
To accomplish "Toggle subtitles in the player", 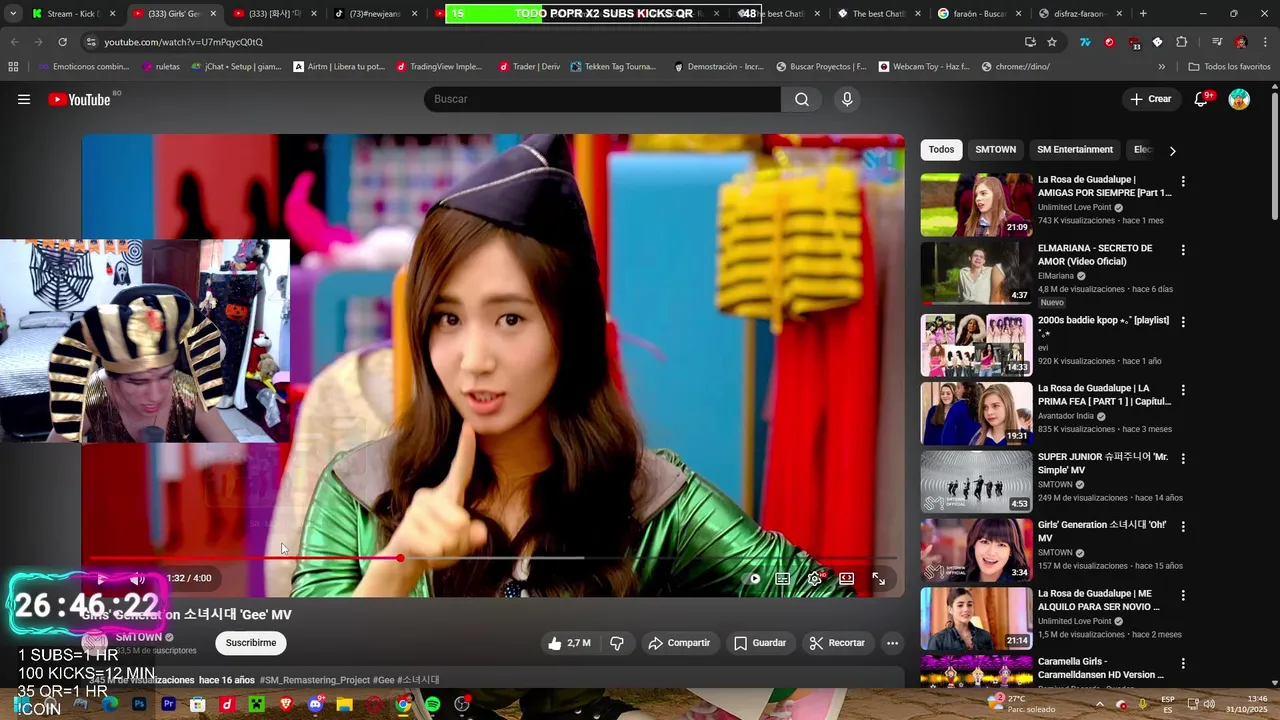I will (783, 578).
